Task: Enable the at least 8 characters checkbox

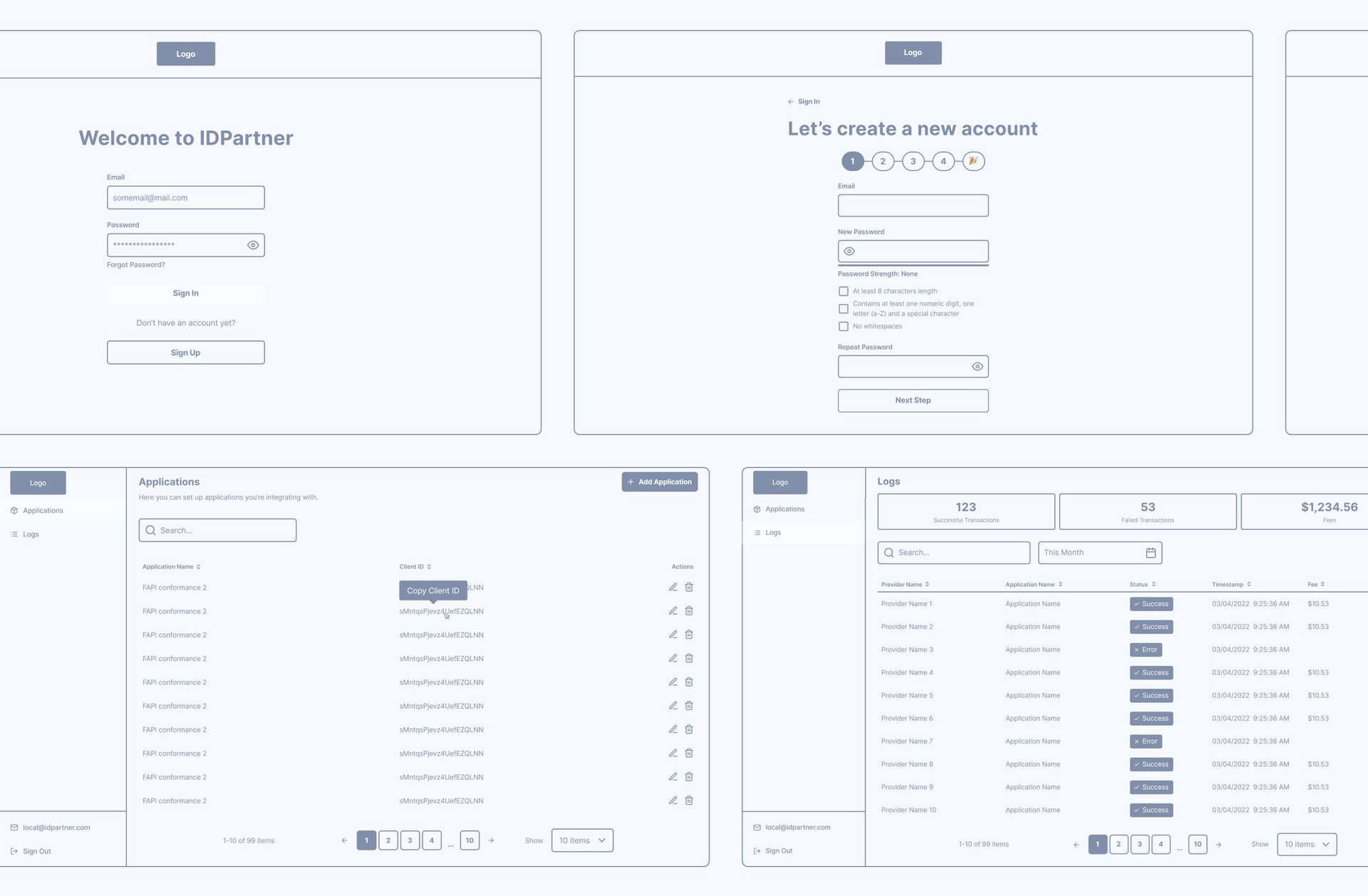Action: (843, 291)
